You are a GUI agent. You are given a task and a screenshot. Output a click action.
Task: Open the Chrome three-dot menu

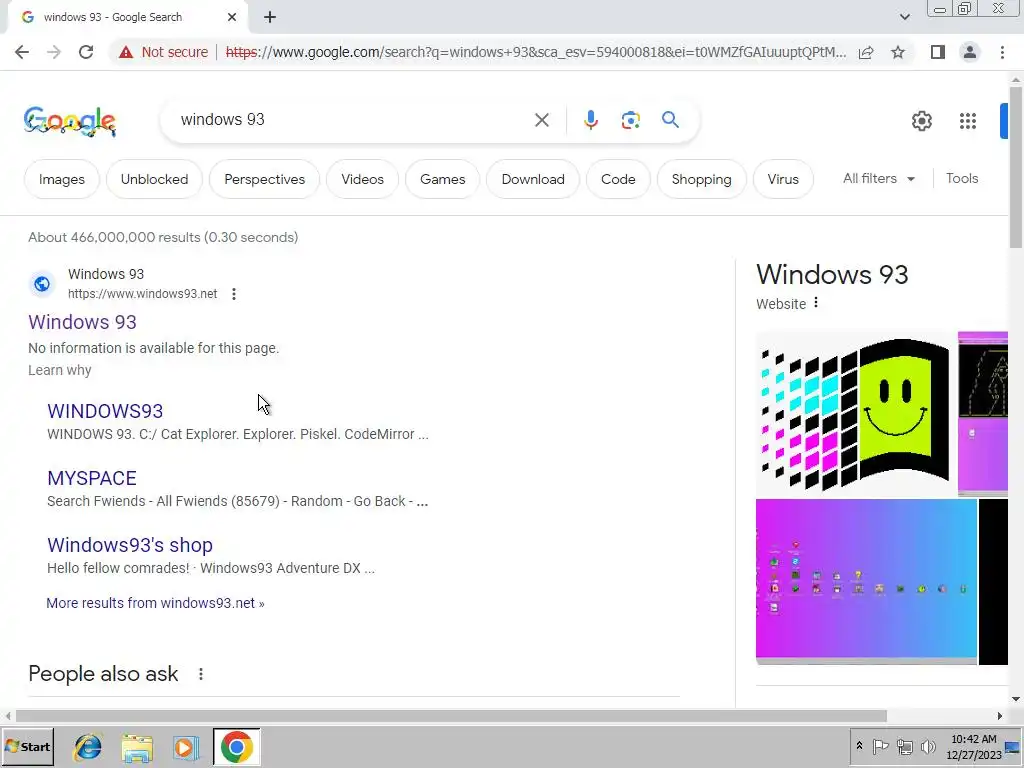[1002, 52]
